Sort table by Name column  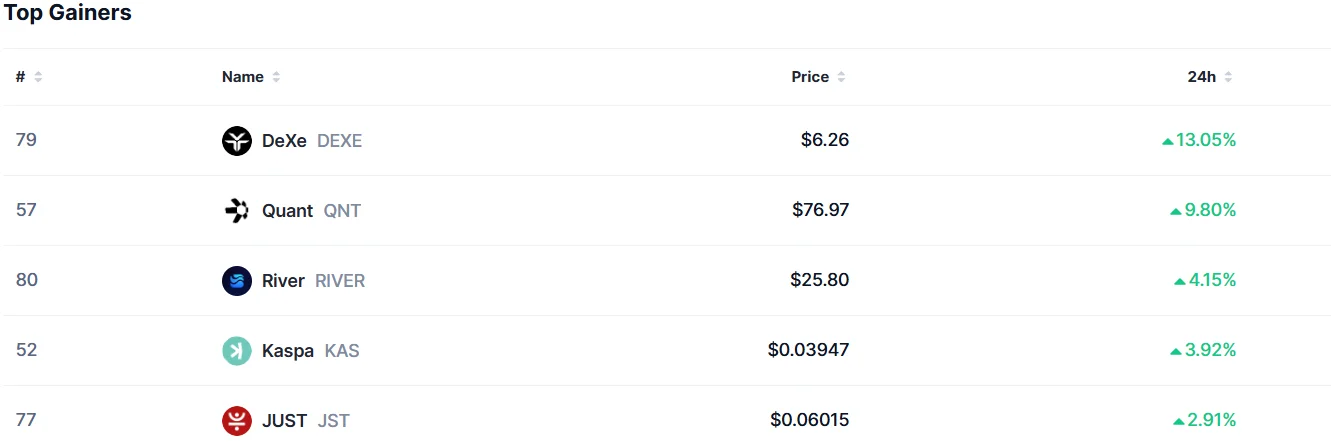point(251,77)
